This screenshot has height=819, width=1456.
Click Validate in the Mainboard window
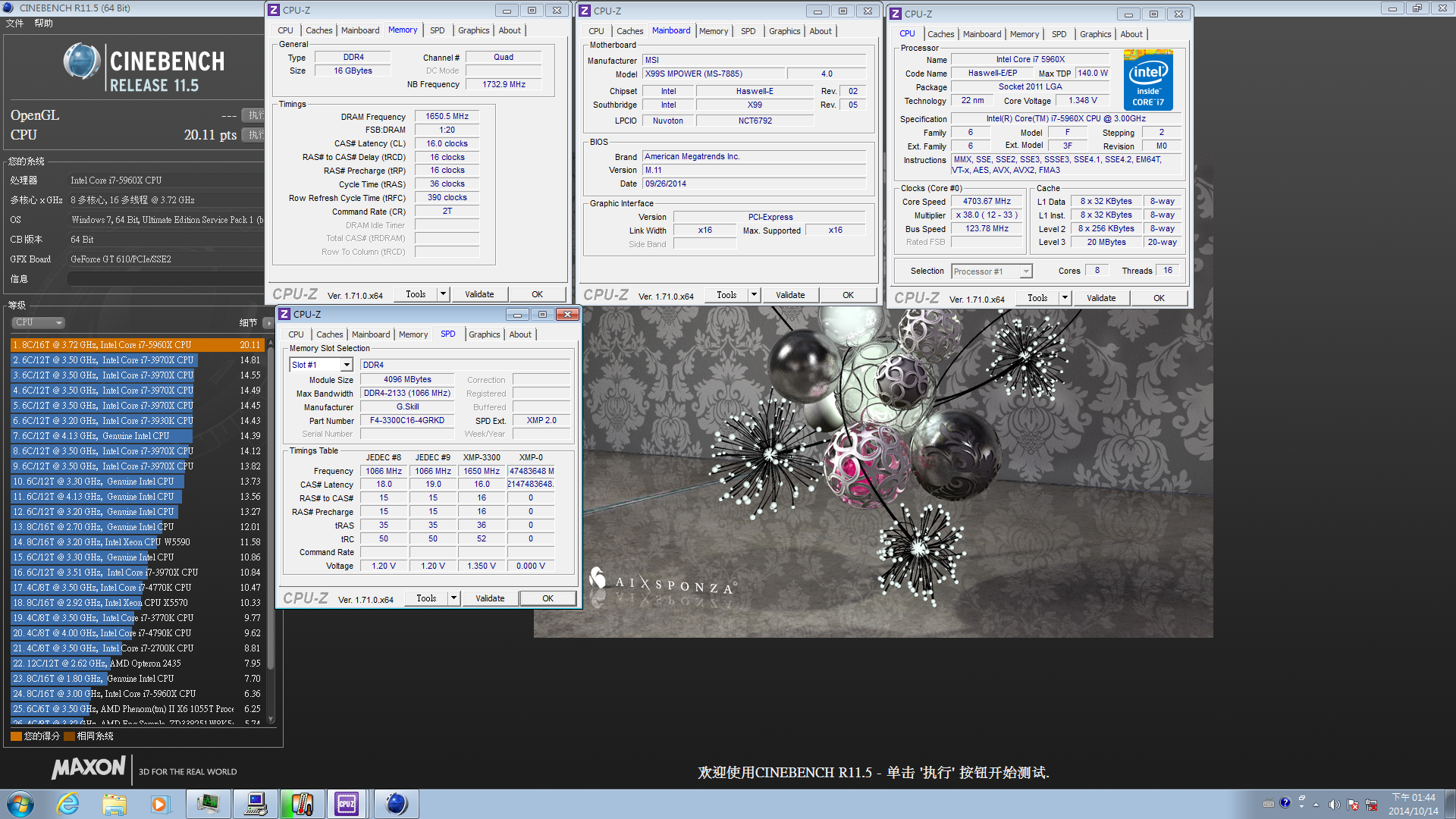coord(790,295)
